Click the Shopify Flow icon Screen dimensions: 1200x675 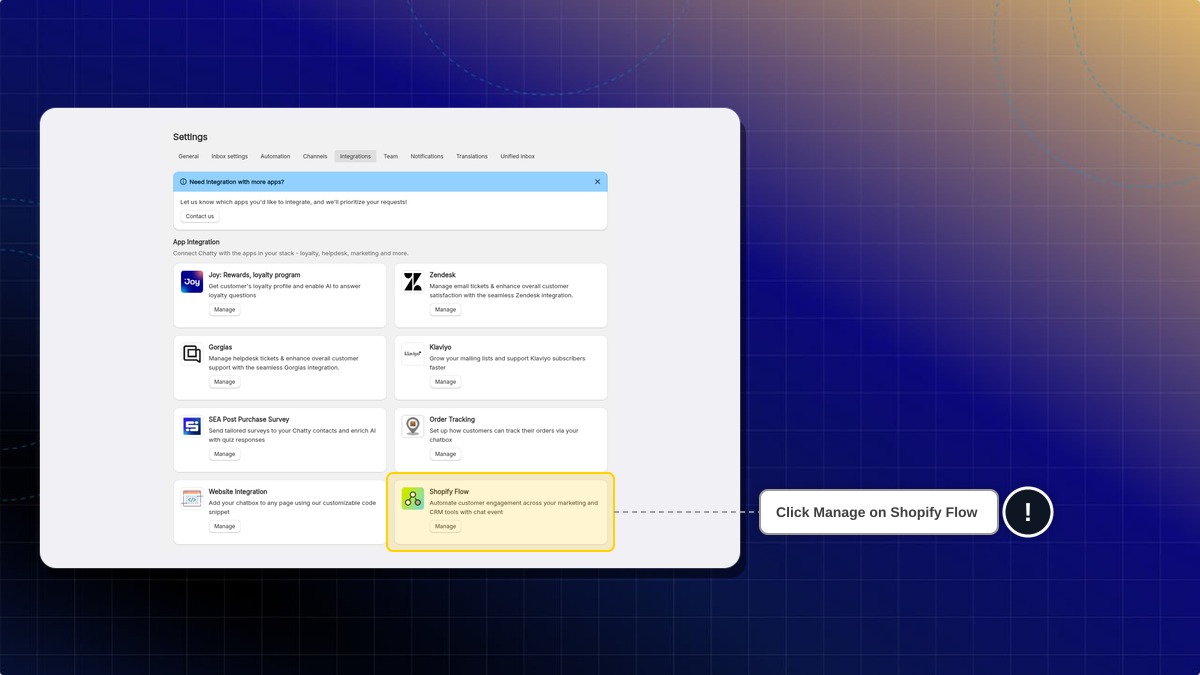[413, 498]
